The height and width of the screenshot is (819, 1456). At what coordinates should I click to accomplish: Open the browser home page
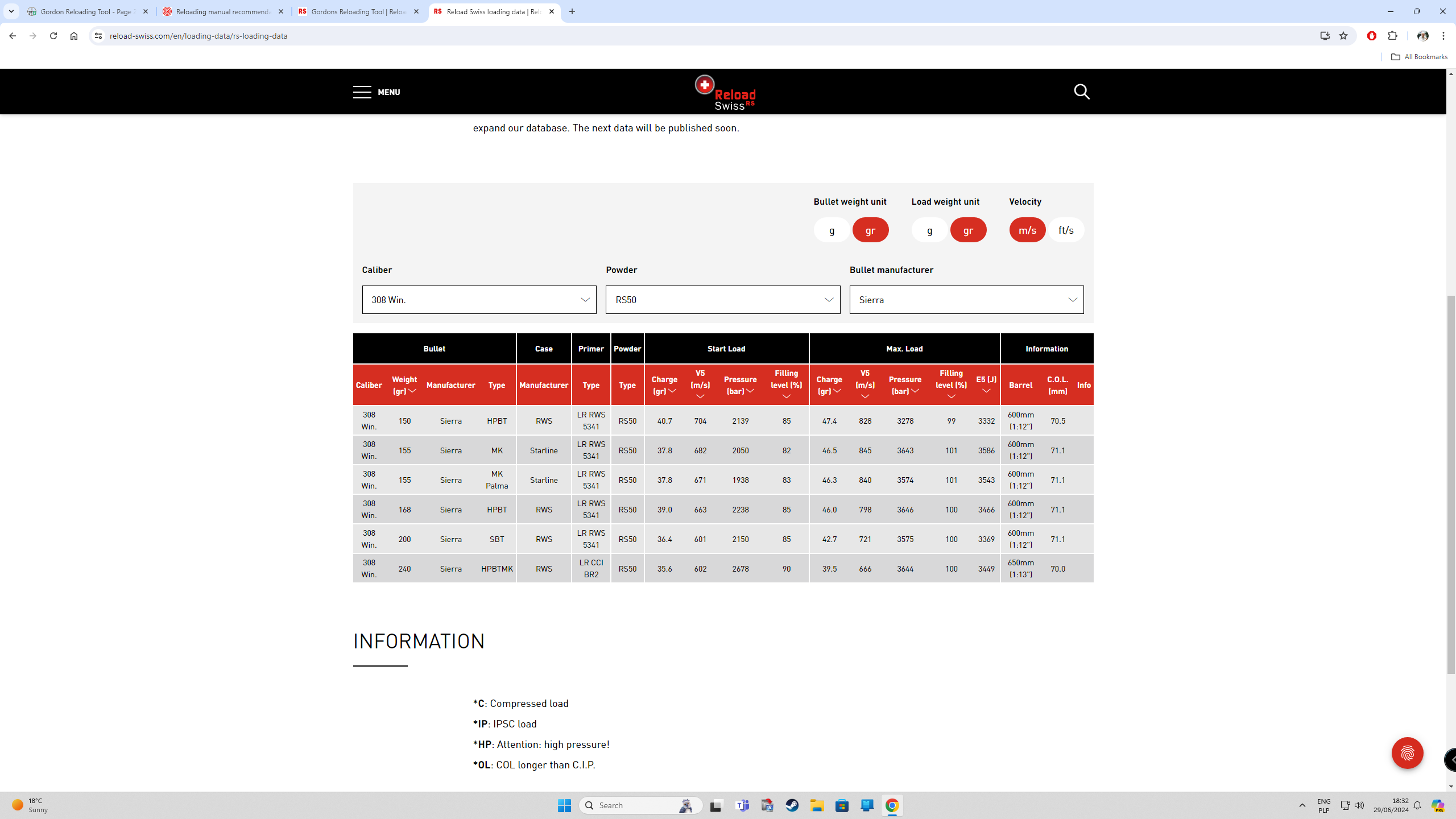(x=74, y=36)
